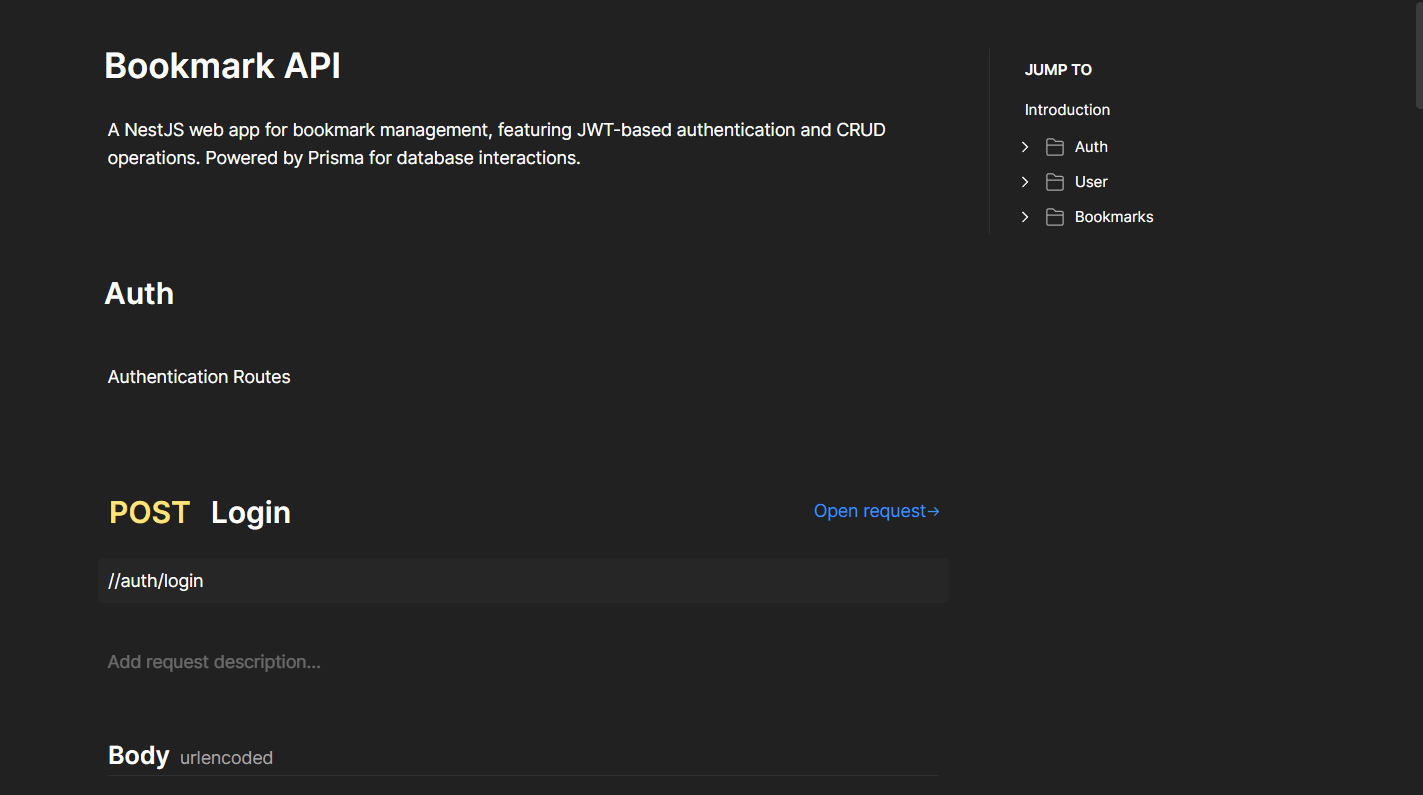Viewport: 1423px width, 795px height.
Task: Click the NestJS web app description paragraph
Action: point(497,144)
